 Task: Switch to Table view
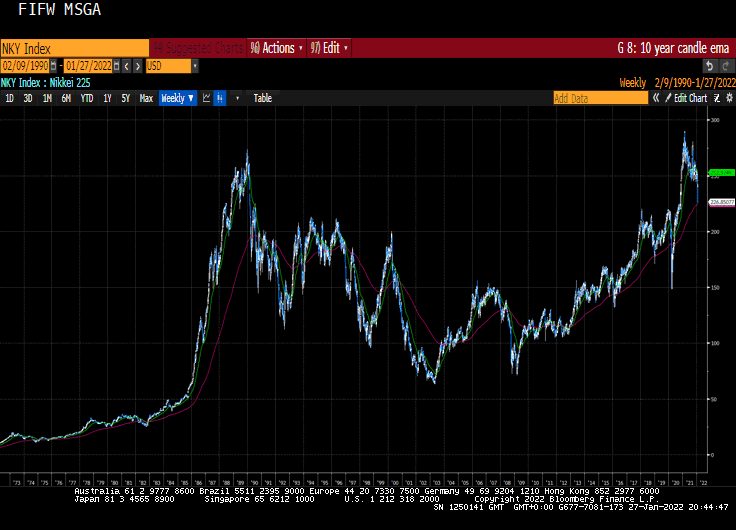[x=262, y=98]
